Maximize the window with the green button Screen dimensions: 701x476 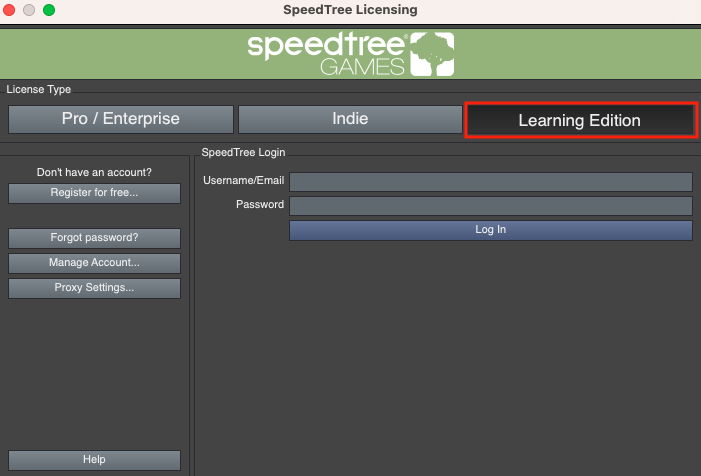(x=49, y=10)
